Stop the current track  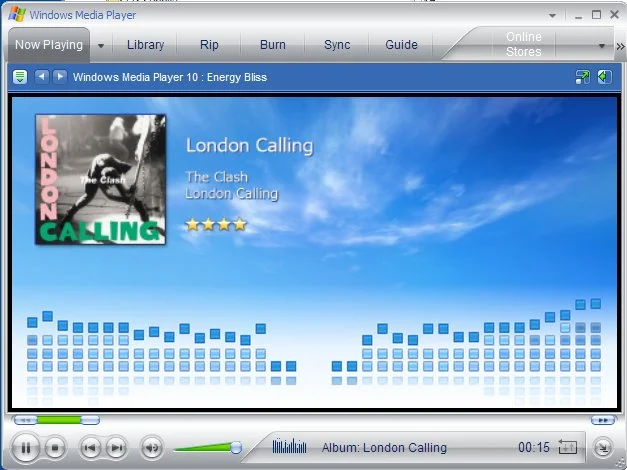(55, 448)
